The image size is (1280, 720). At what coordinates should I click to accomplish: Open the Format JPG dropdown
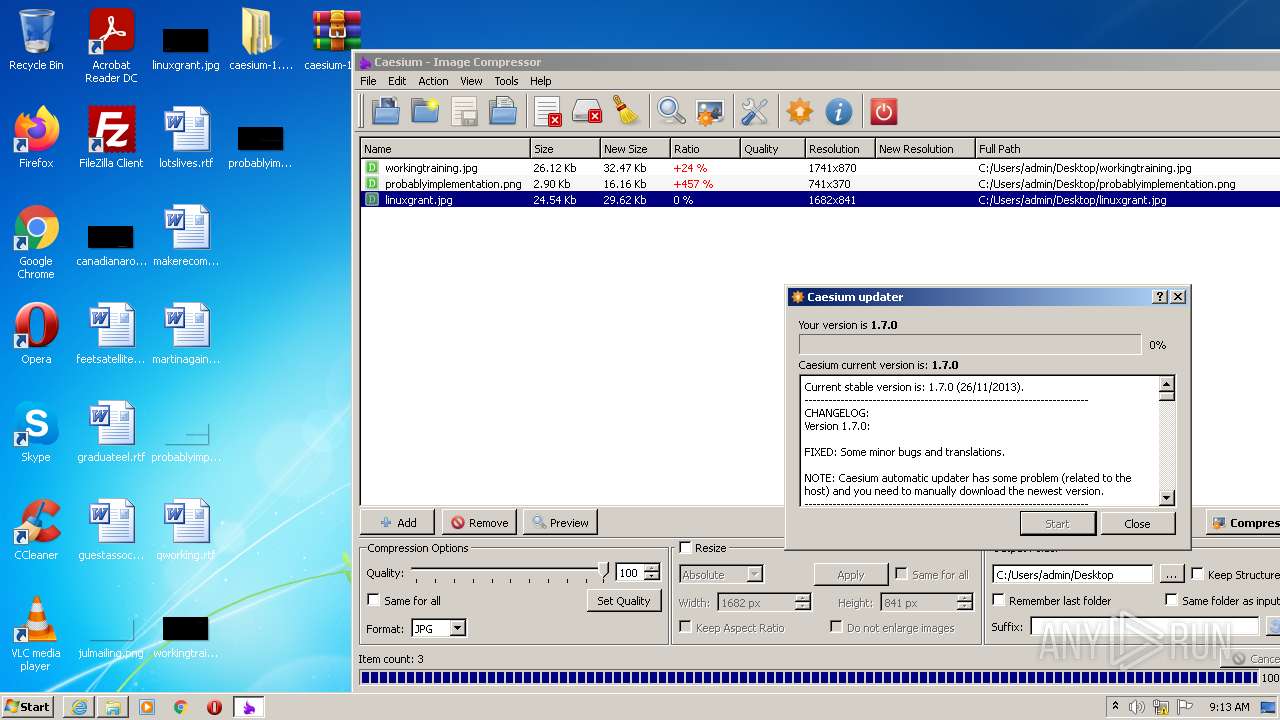tap(438, 628)
